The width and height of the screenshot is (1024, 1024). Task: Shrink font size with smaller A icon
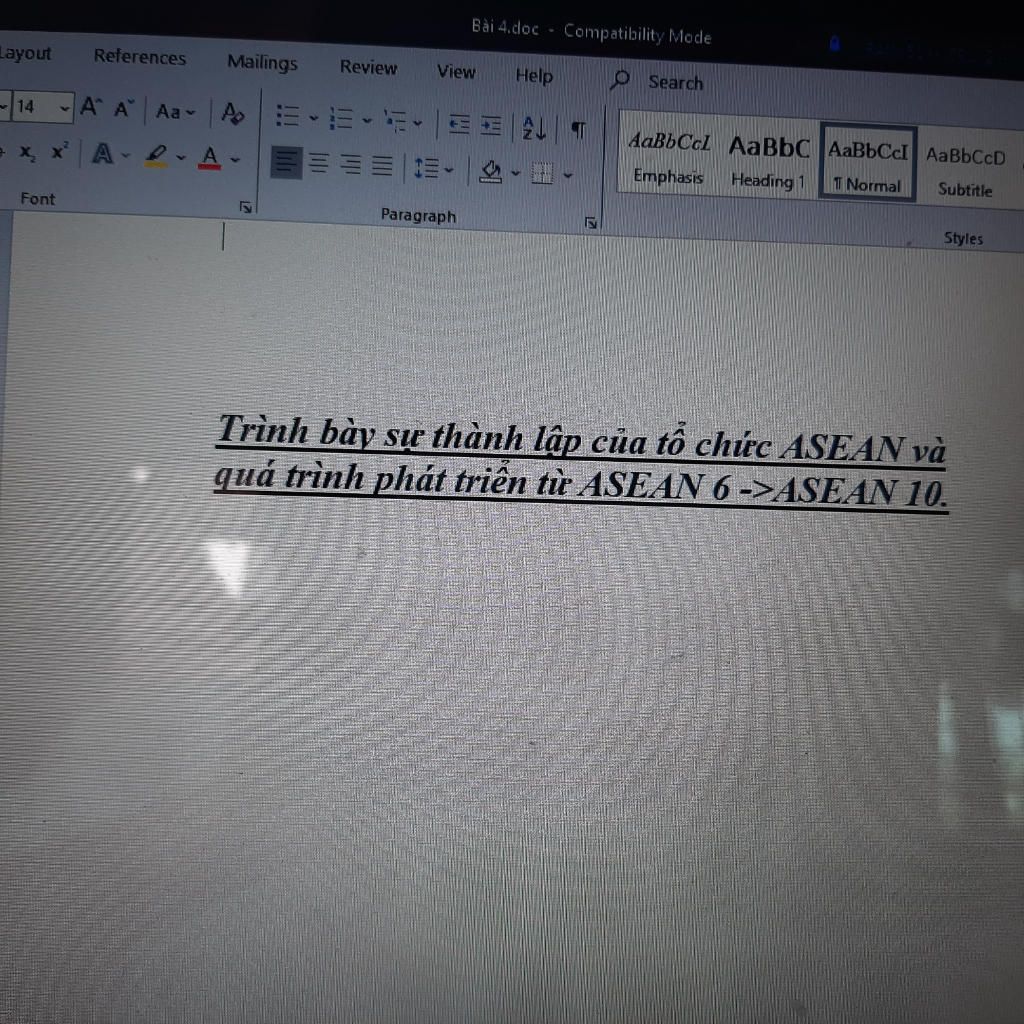tap(123, 108)
